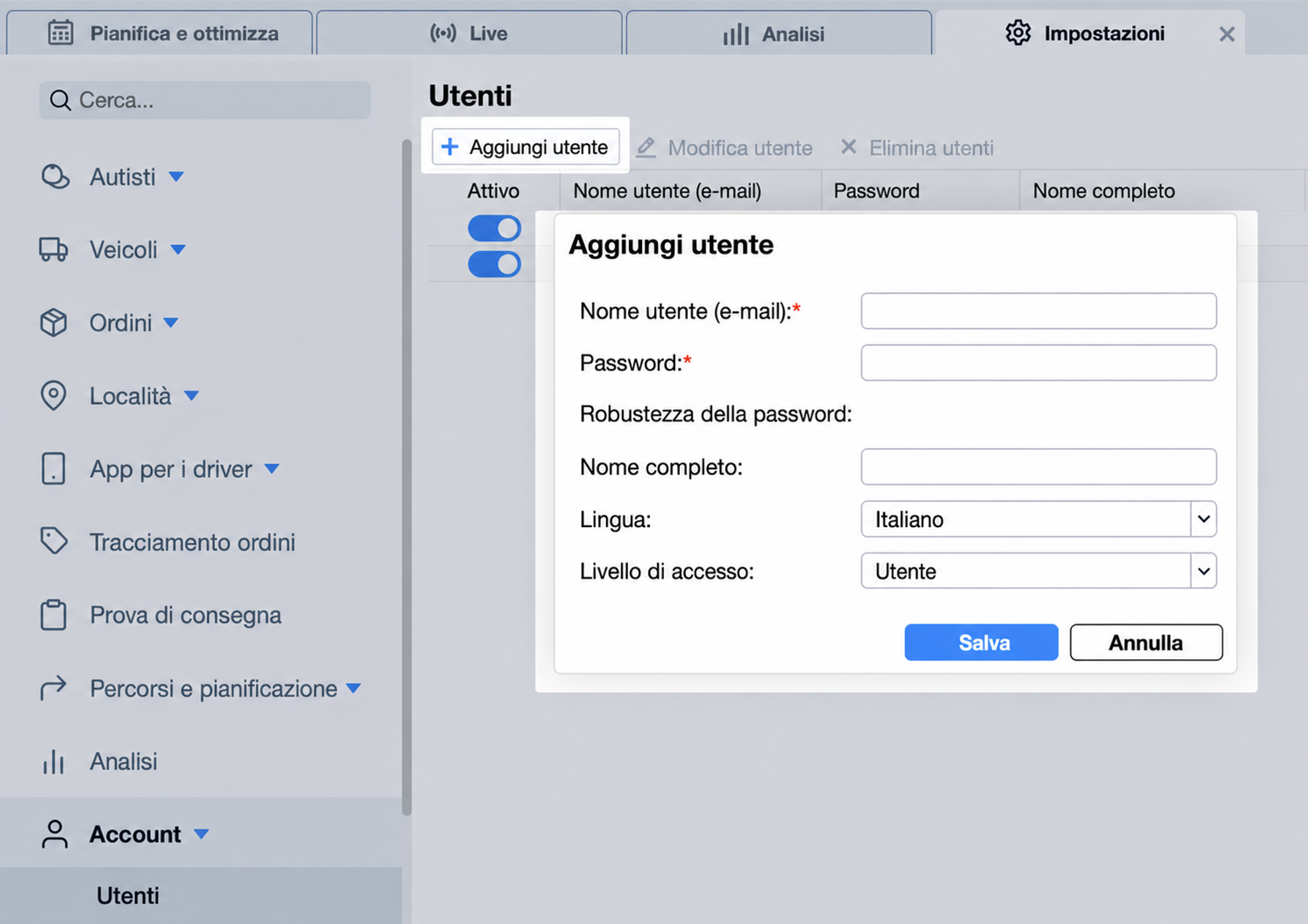Collapse the Account submenu arrow
The height and width of the screenshot is (924, 1308).
coord(201,834)
